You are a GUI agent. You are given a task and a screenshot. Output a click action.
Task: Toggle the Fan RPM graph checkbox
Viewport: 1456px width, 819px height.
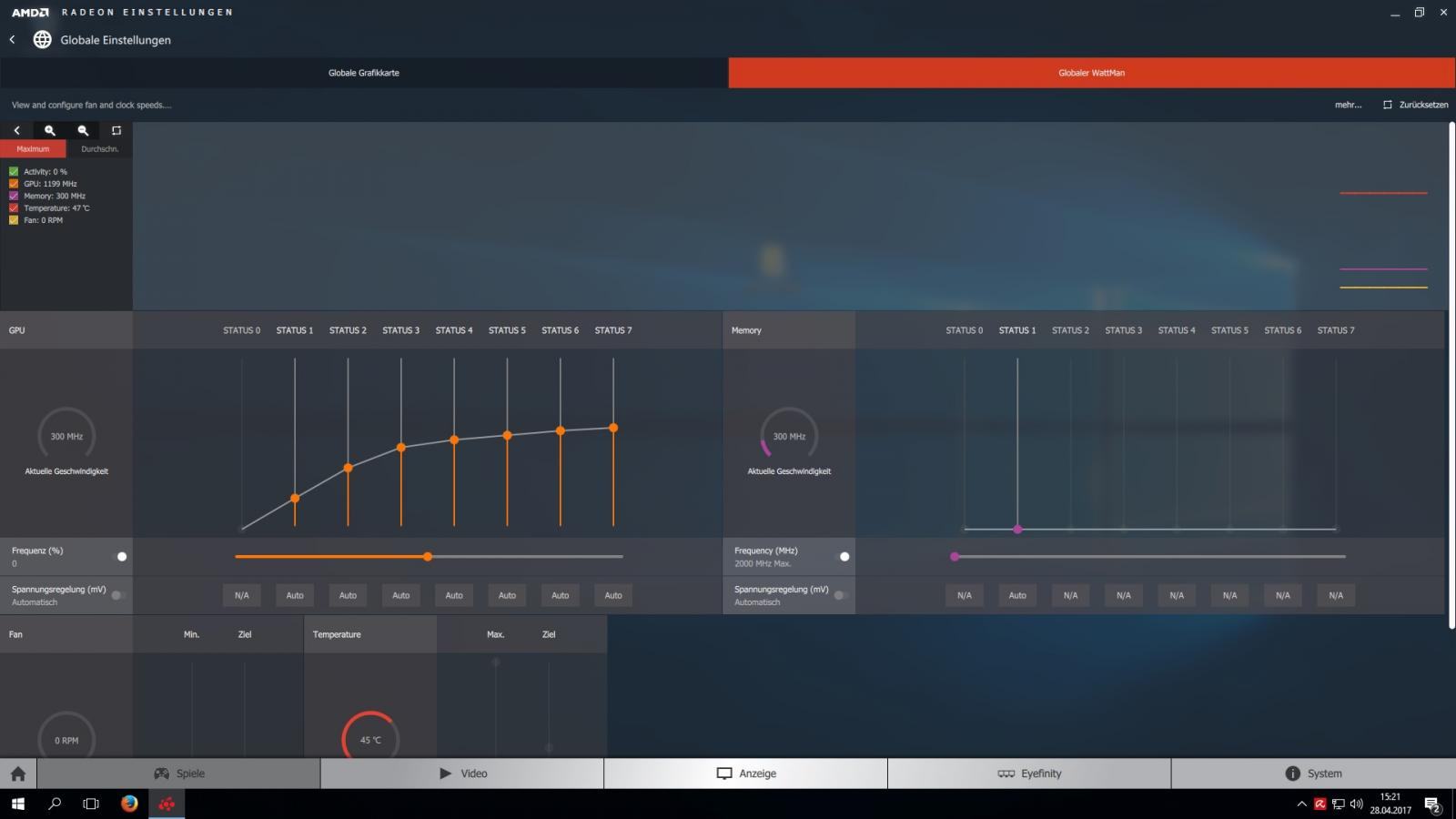(14, 220)
